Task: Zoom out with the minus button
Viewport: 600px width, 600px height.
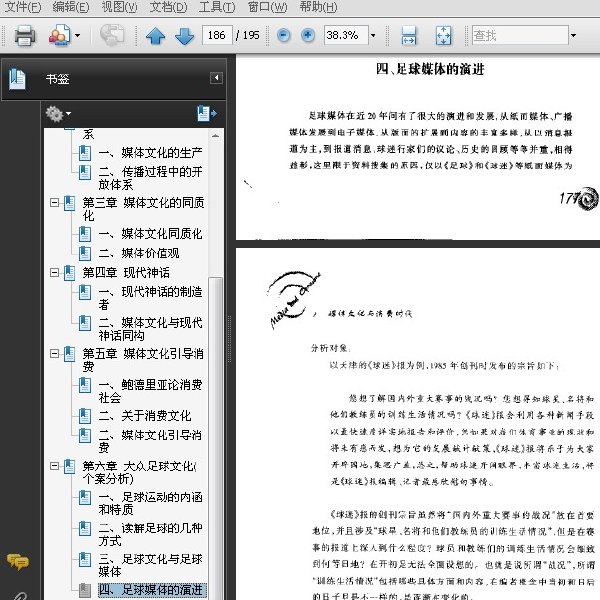Action: 283,36
